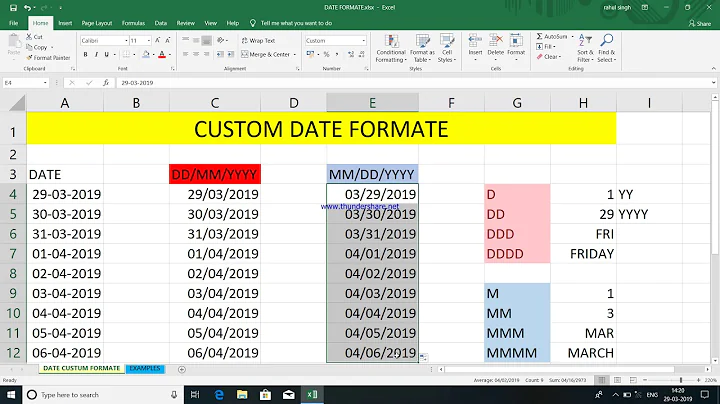Set Top Align for the cells
Screen dimensions: 720x404
186,40
